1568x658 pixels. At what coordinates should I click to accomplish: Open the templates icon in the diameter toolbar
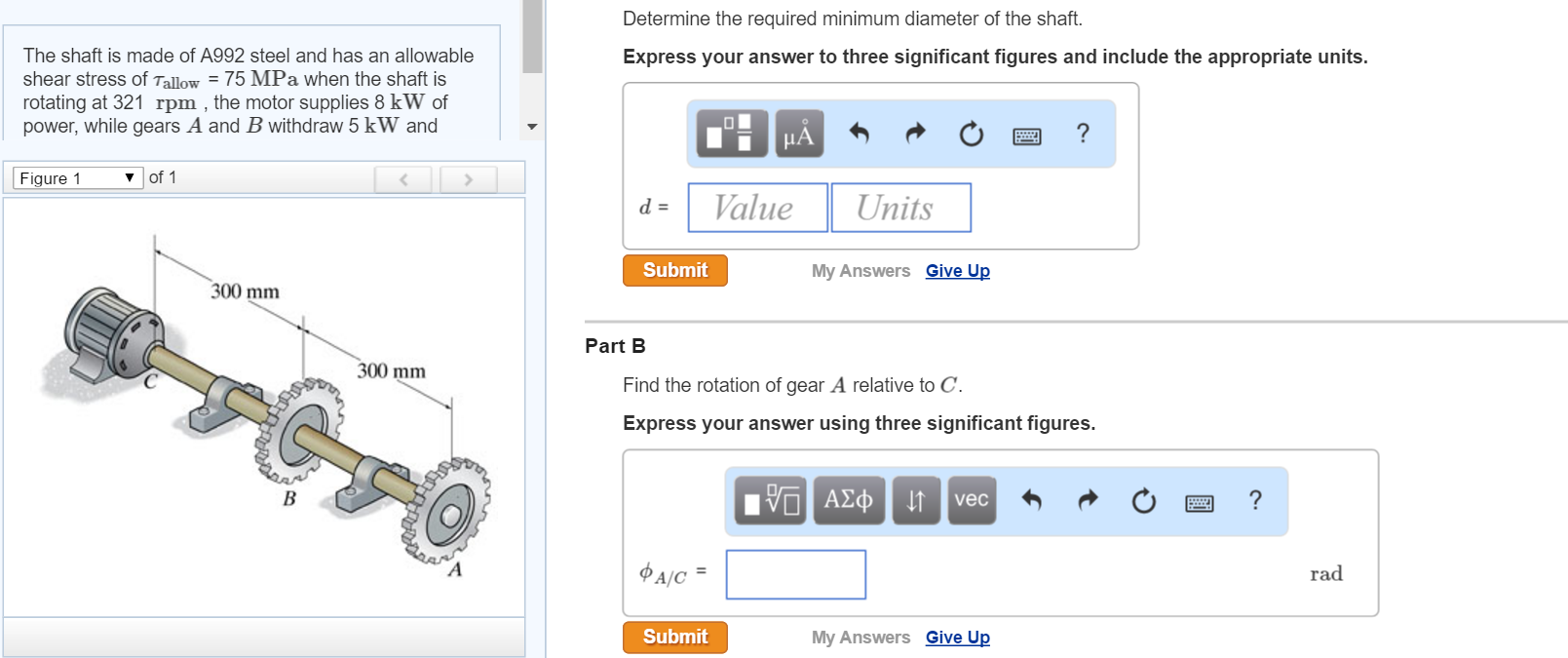(x=731, y=134)
